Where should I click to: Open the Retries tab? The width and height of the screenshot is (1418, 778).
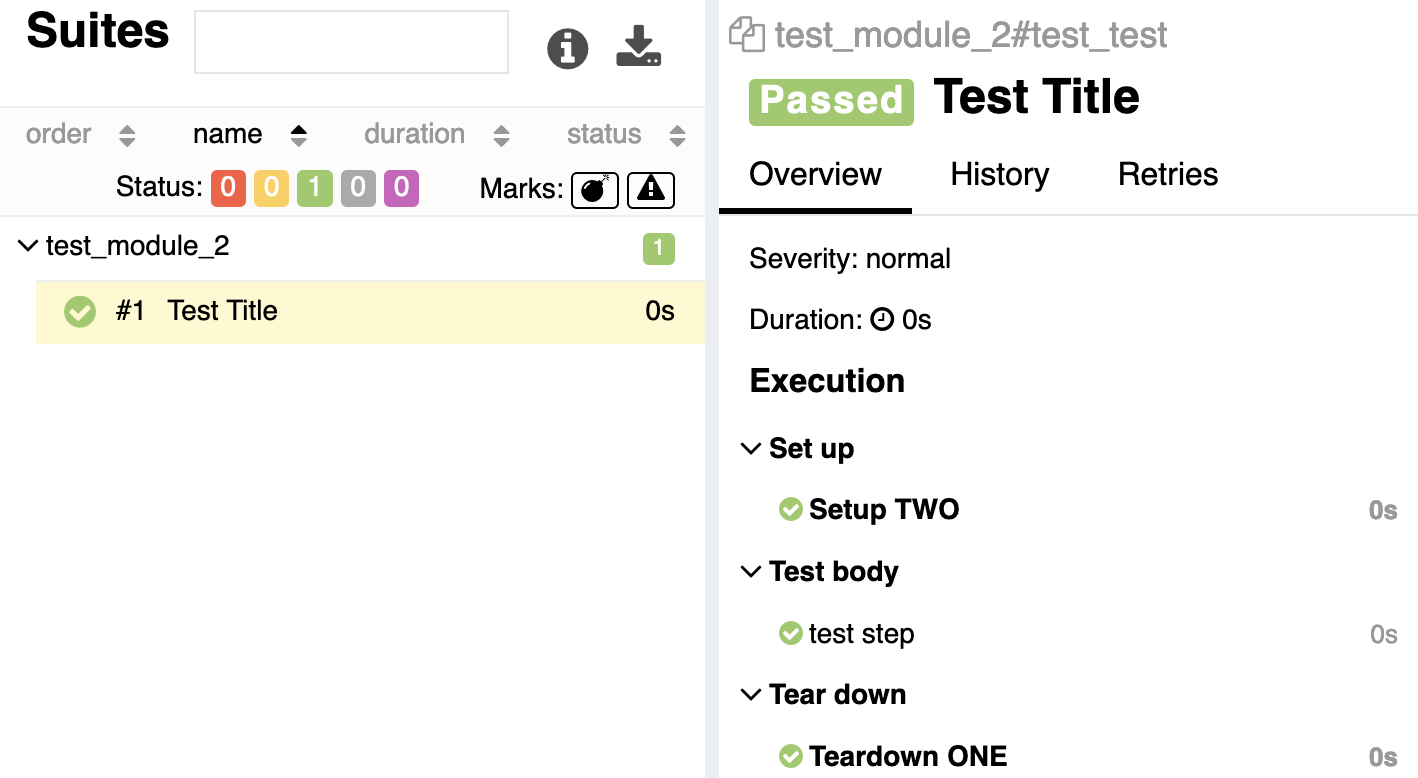[x=1168, y=174]
